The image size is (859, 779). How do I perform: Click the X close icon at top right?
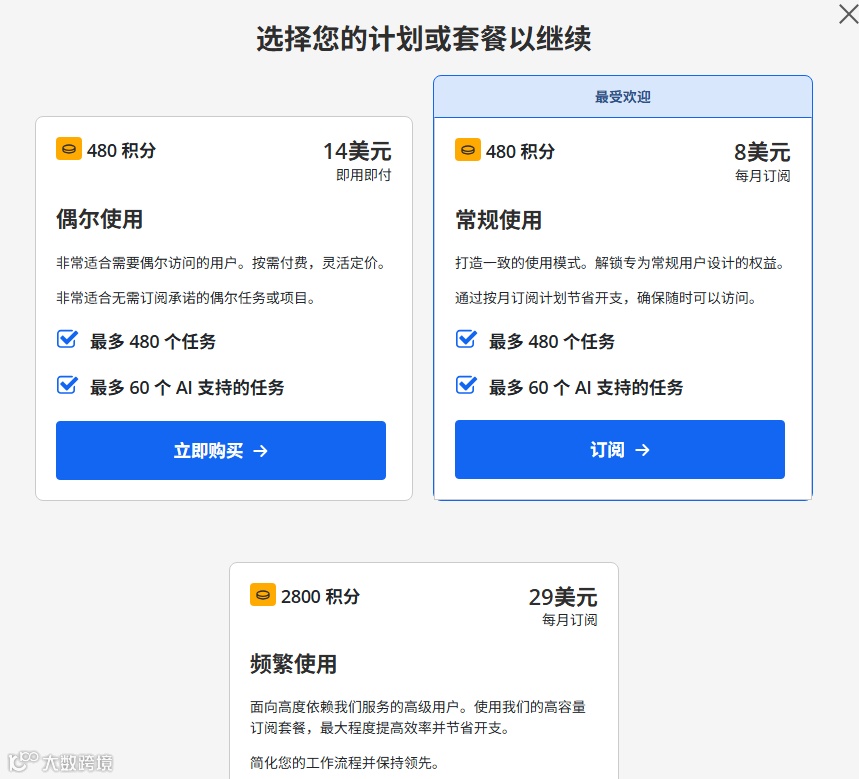tap(848, 14)
